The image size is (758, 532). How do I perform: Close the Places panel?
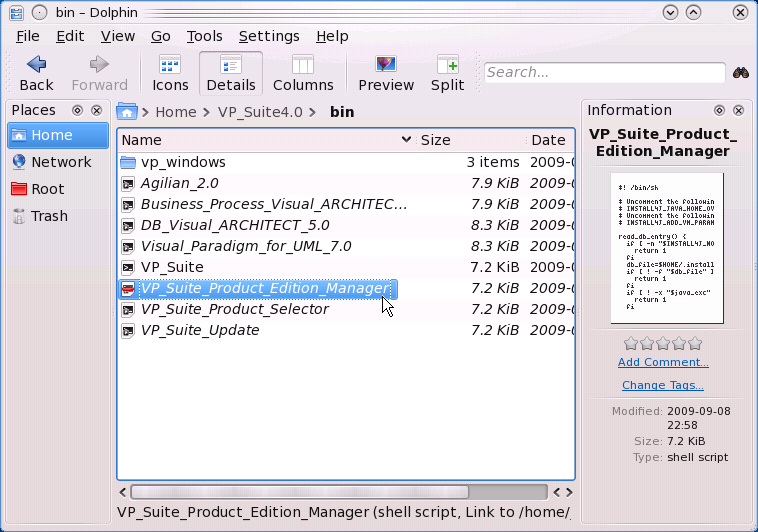tap(97, 111)
